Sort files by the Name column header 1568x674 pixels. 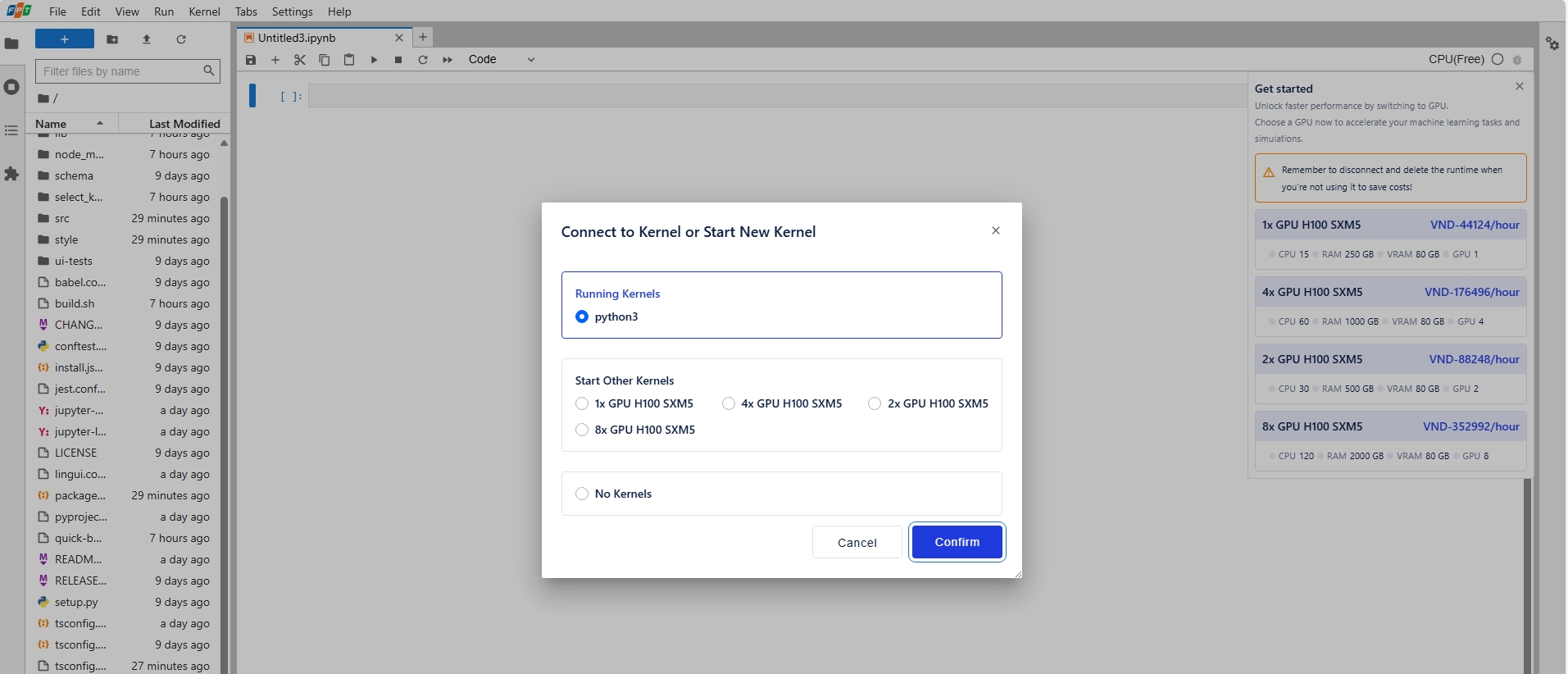[x=51, y=124]
